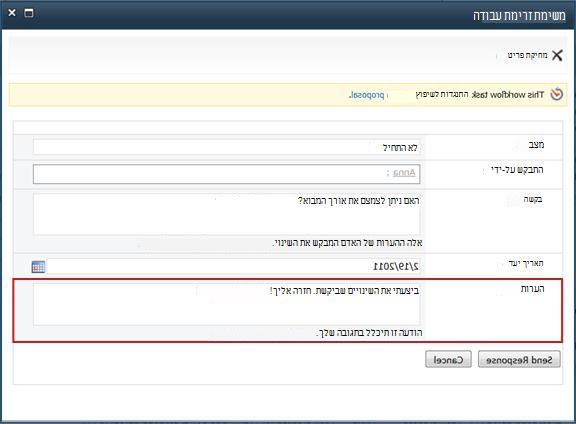The image size is (576, 424).
Task: Click the Cancel button
Action: coord(448,359)
